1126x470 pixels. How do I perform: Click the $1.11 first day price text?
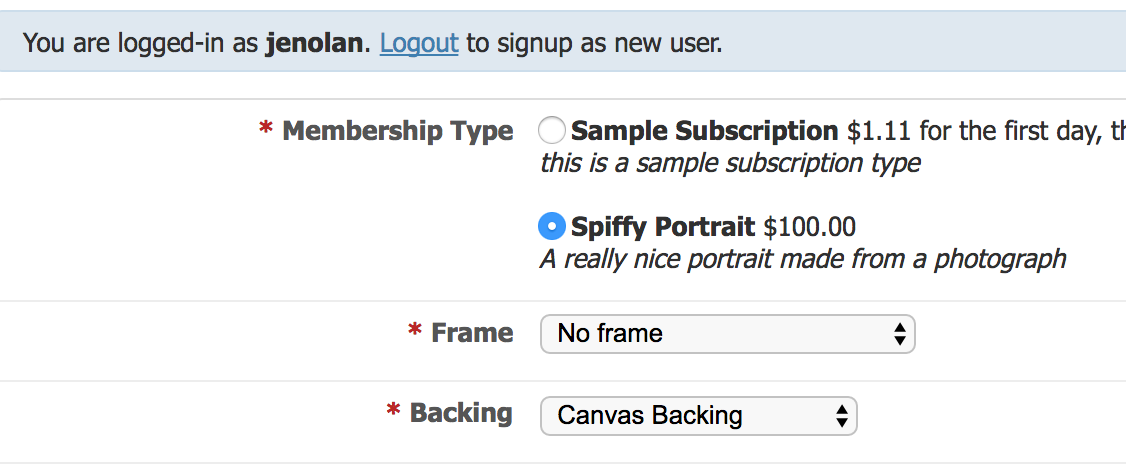(x=879, y=131)
